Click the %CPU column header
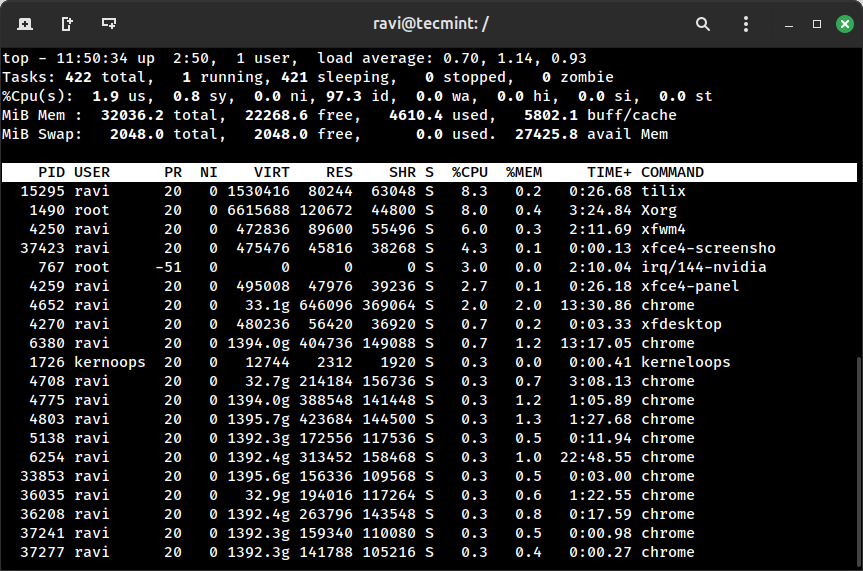The width and height of the screenshot is (863, 571). (469, 172)
